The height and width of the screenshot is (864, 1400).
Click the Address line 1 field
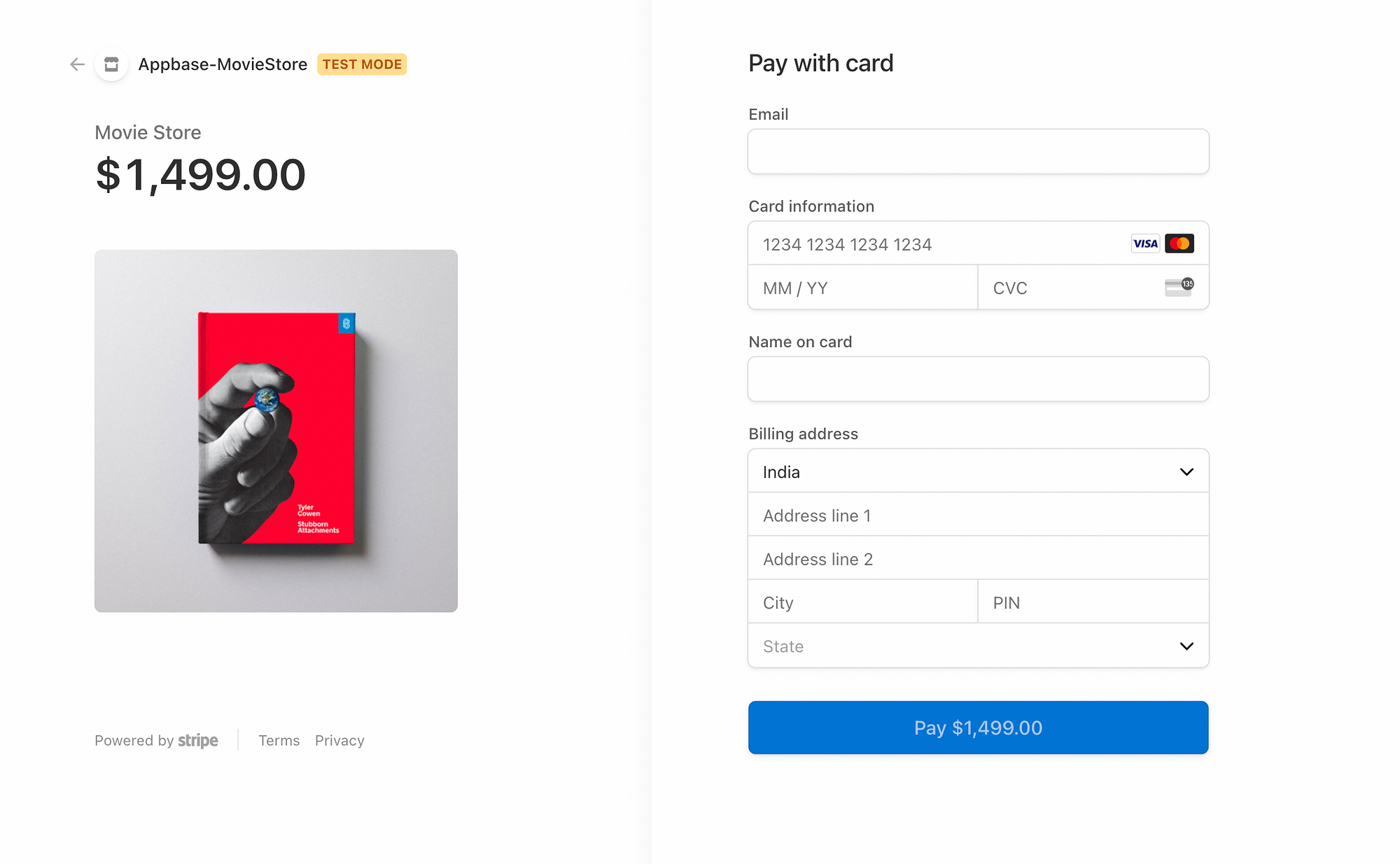click(978, 515)
